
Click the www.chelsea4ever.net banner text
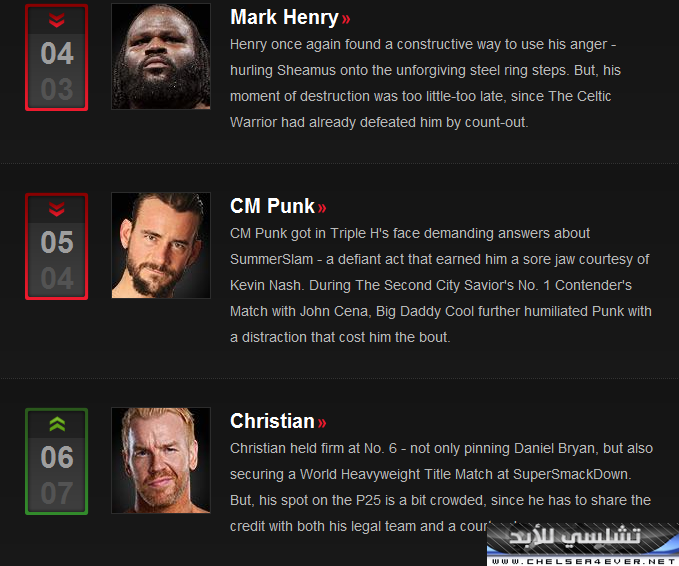585,561
